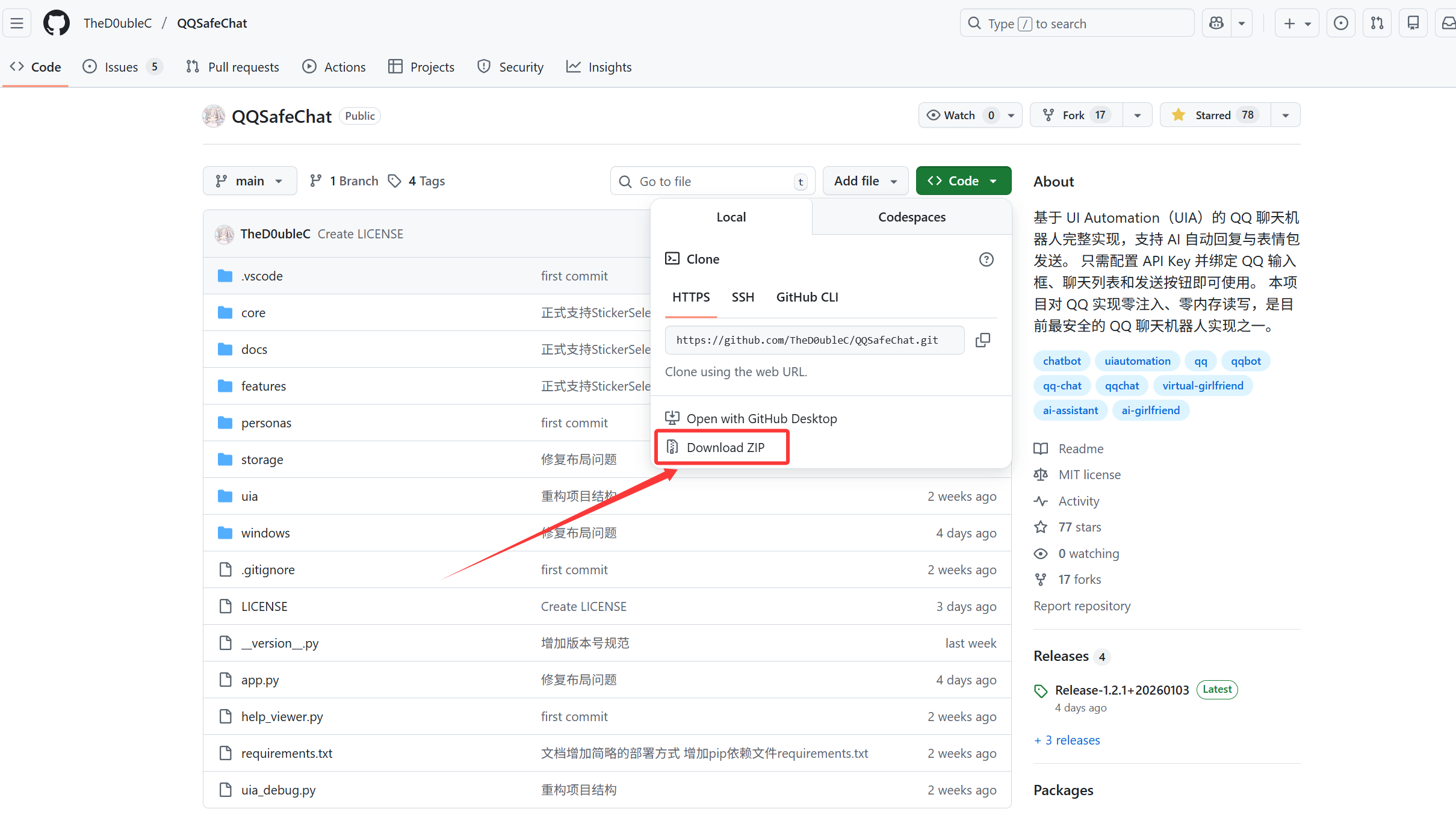Open the pull requests header icon
This screenshot has width=1456, height=818.
click(1377, 23)
